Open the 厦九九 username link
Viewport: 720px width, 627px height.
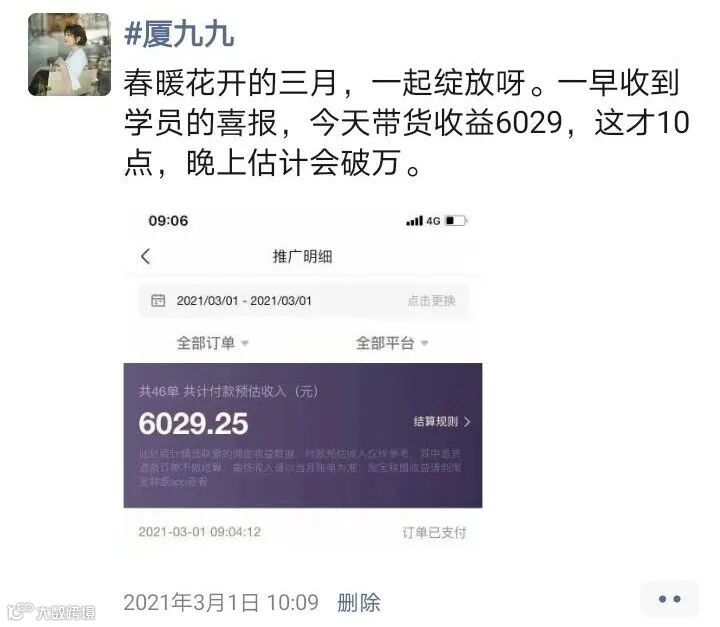pos(179,34)
